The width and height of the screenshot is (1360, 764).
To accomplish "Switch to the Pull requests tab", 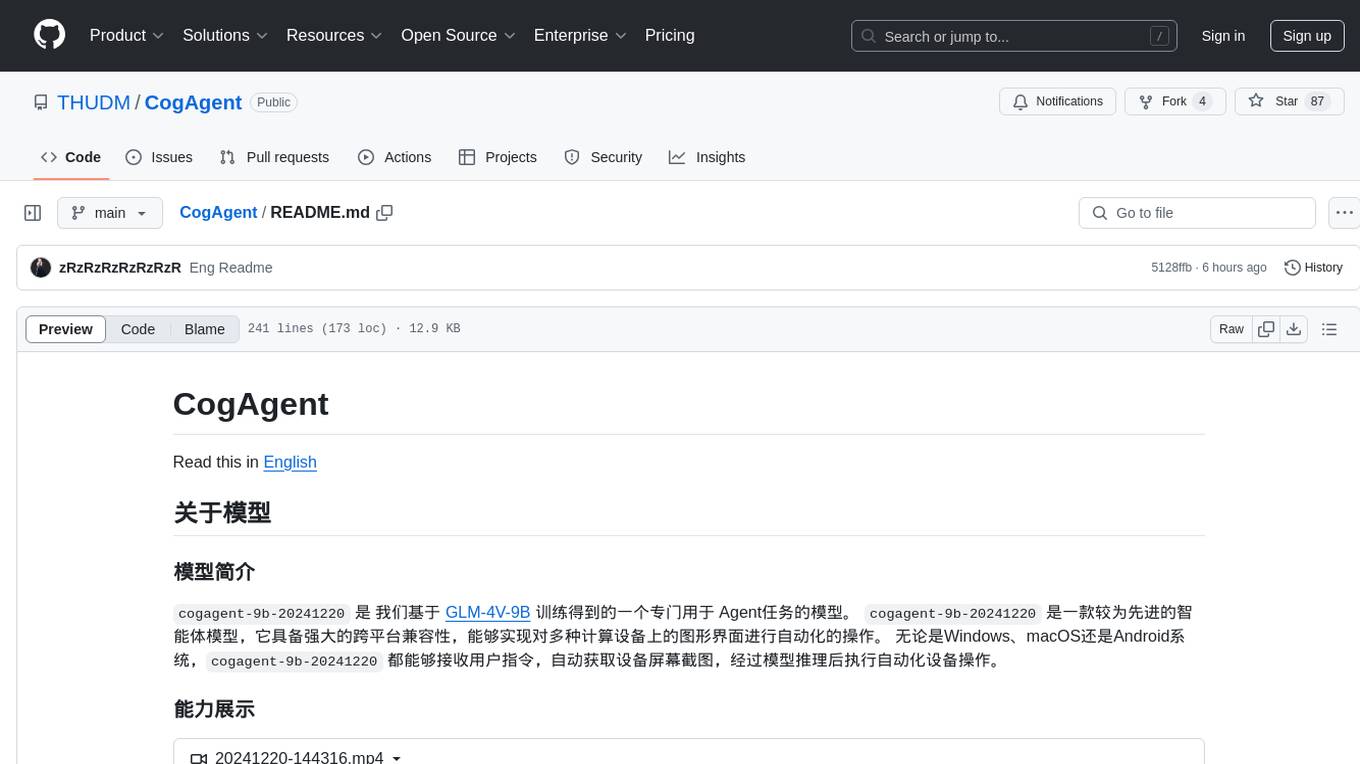I will (x=274, y=157).
